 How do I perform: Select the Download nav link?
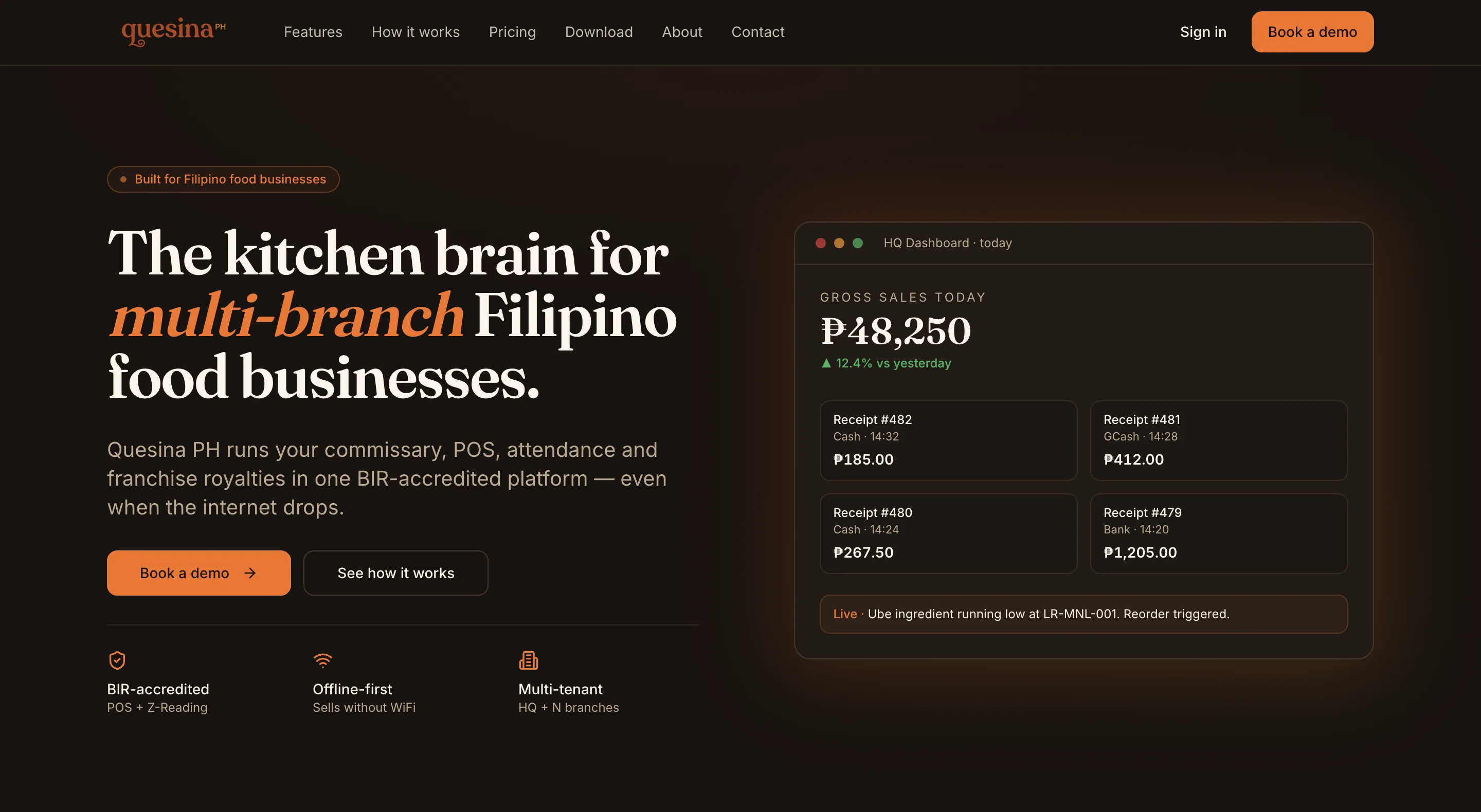coord(599,32)
